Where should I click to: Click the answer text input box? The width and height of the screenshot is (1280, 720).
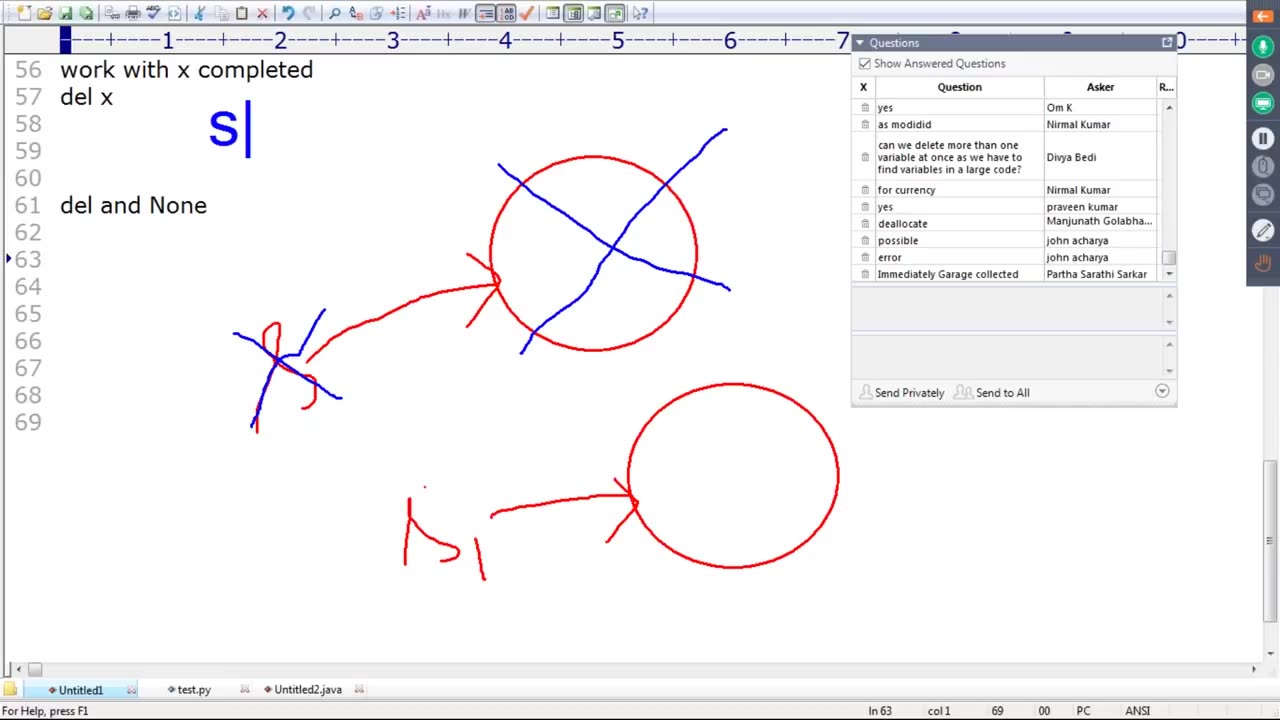1005,358
